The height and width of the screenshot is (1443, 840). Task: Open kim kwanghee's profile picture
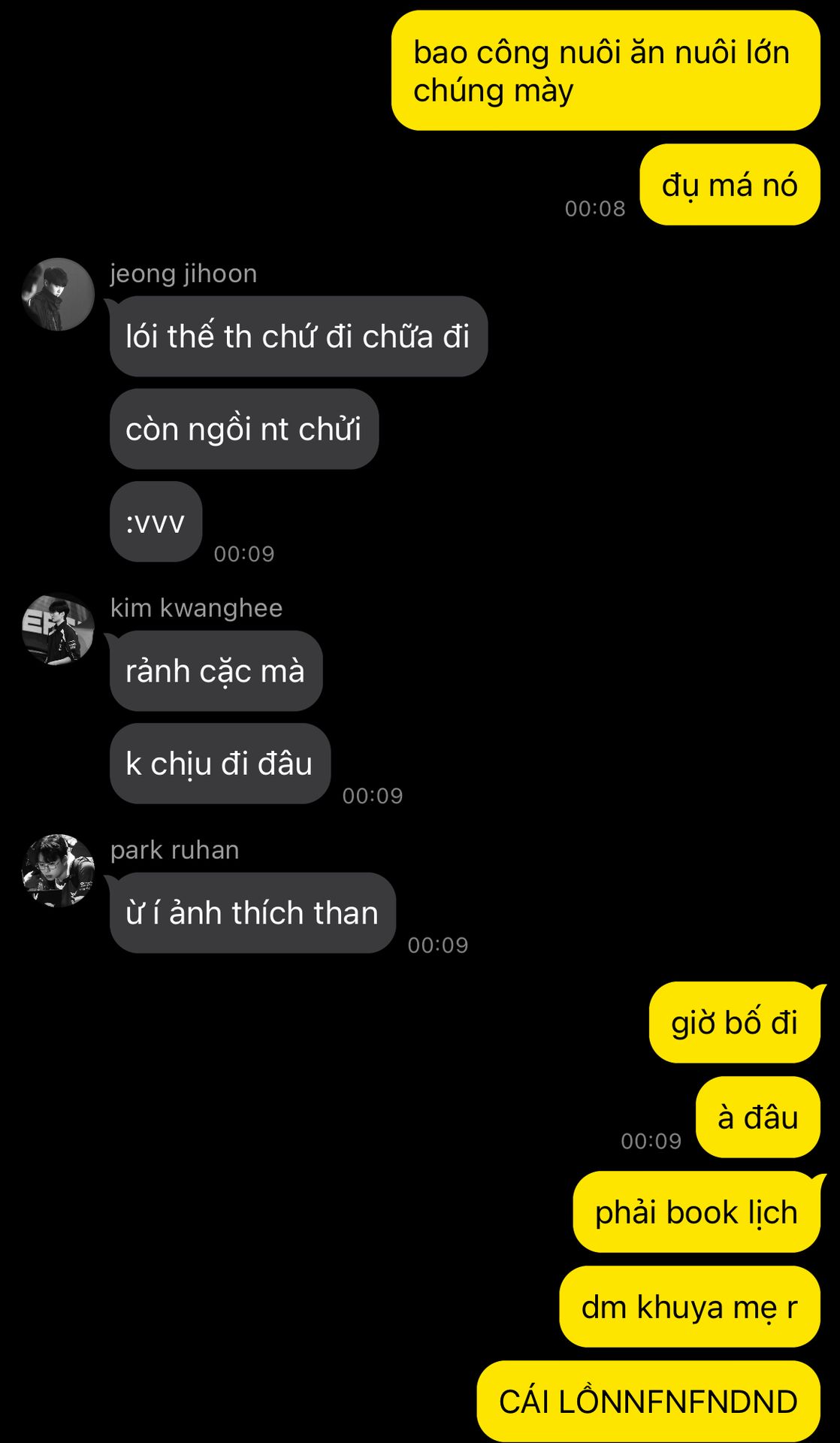pos(58,629)
